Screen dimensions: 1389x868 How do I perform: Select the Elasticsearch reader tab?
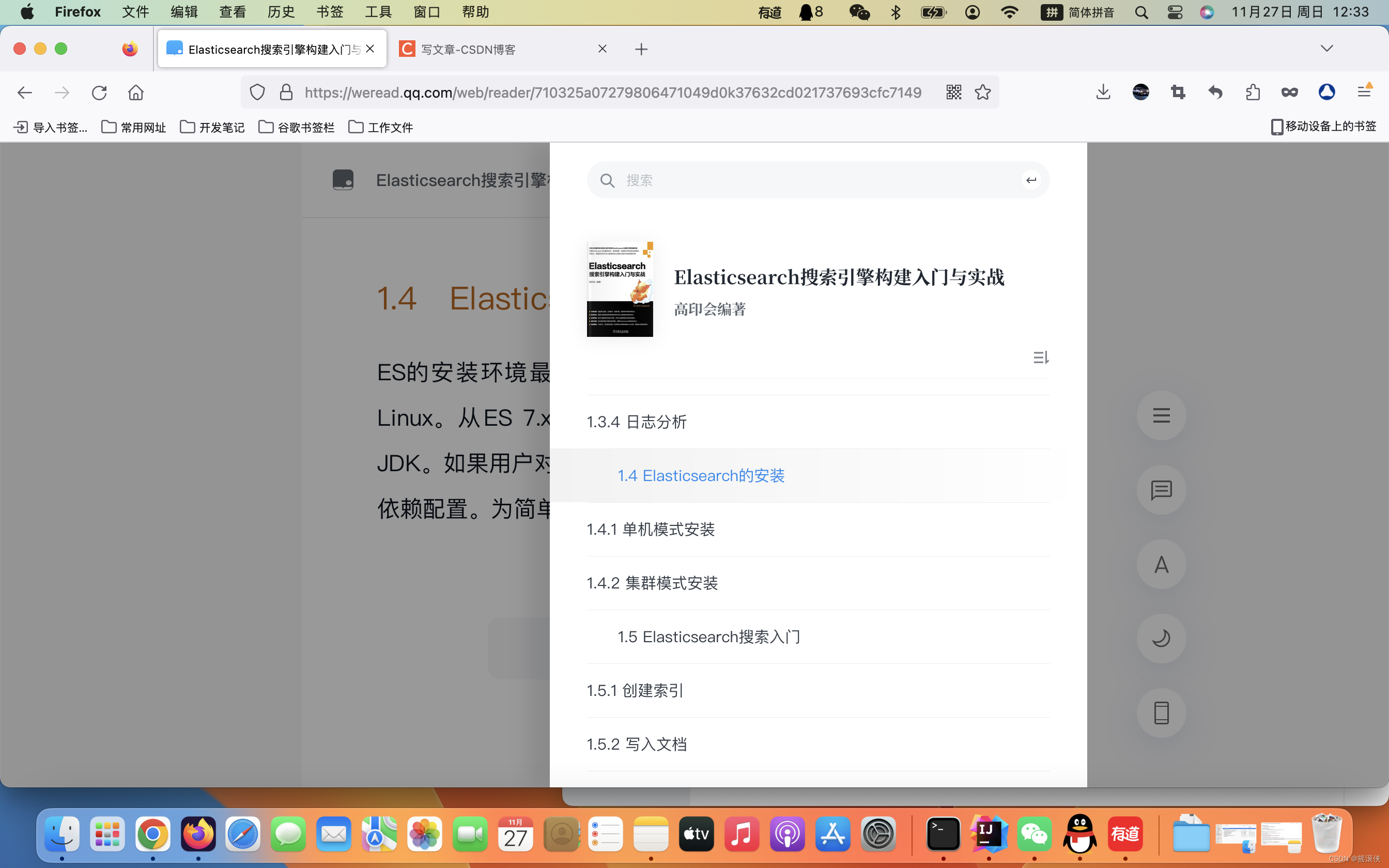[272, 50]
